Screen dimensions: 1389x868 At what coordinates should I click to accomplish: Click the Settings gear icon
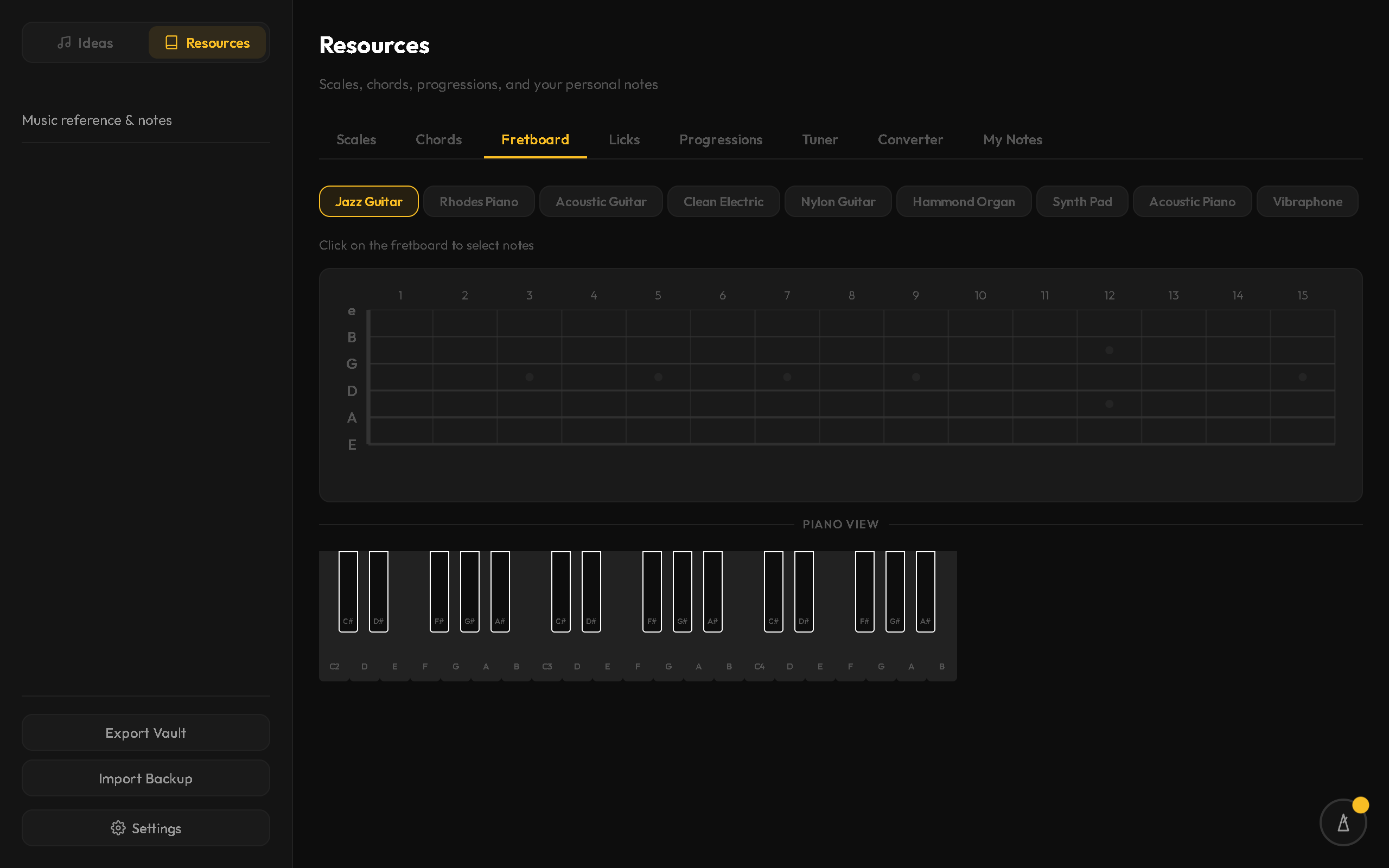[x=118, y=828]
